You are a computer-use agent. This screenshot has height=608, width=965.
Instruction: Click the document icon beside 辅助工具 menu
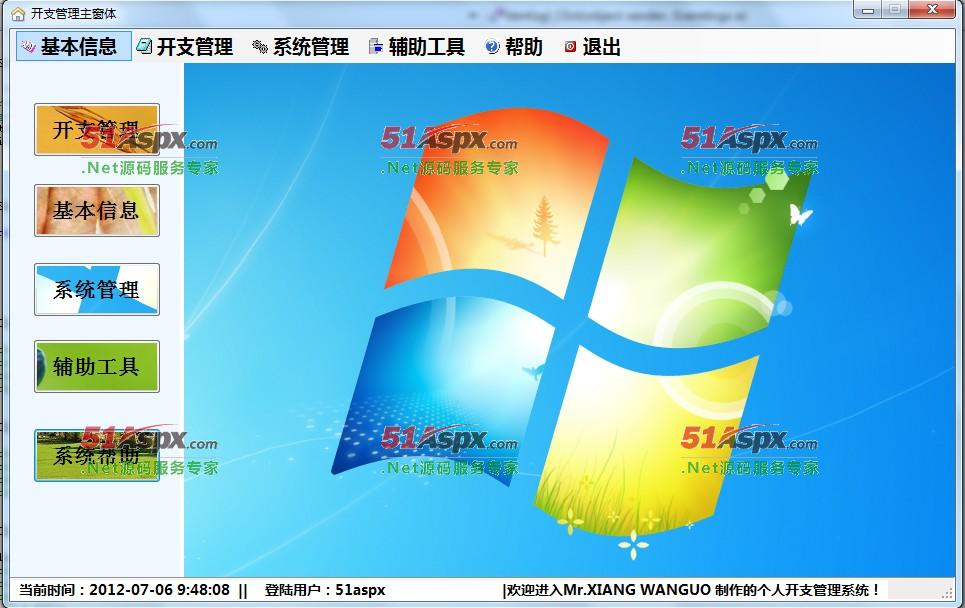click(375, 46)
